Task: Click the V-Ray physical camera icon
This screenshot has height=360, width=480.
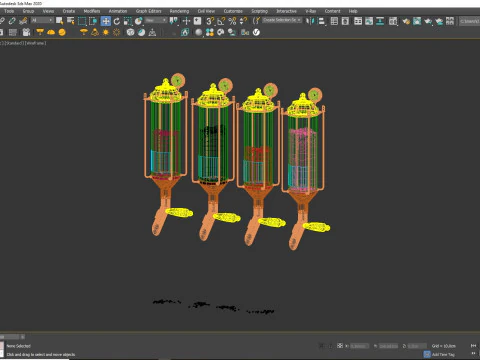Action: click(x=26, y=32)
